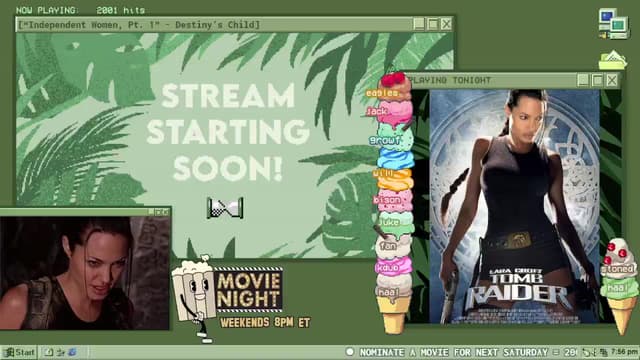Click the hourglass loading icon
Viewport: 640px width, 360px height.
pos(225,208)
